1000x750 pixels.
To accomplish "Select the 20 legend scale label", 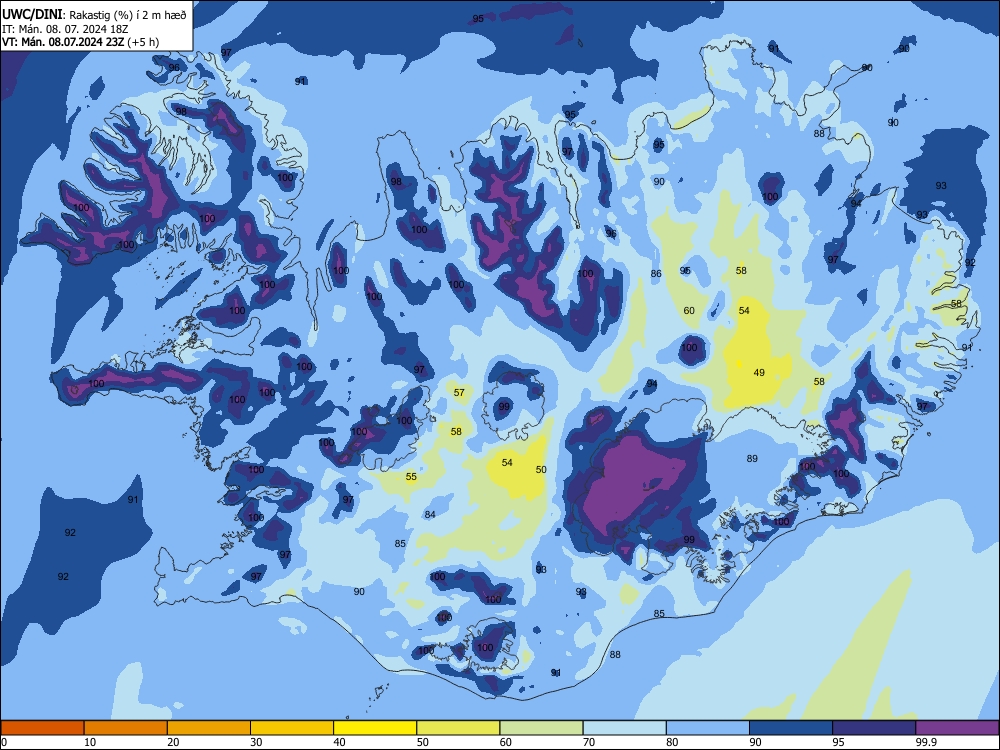I will point(173,742).
